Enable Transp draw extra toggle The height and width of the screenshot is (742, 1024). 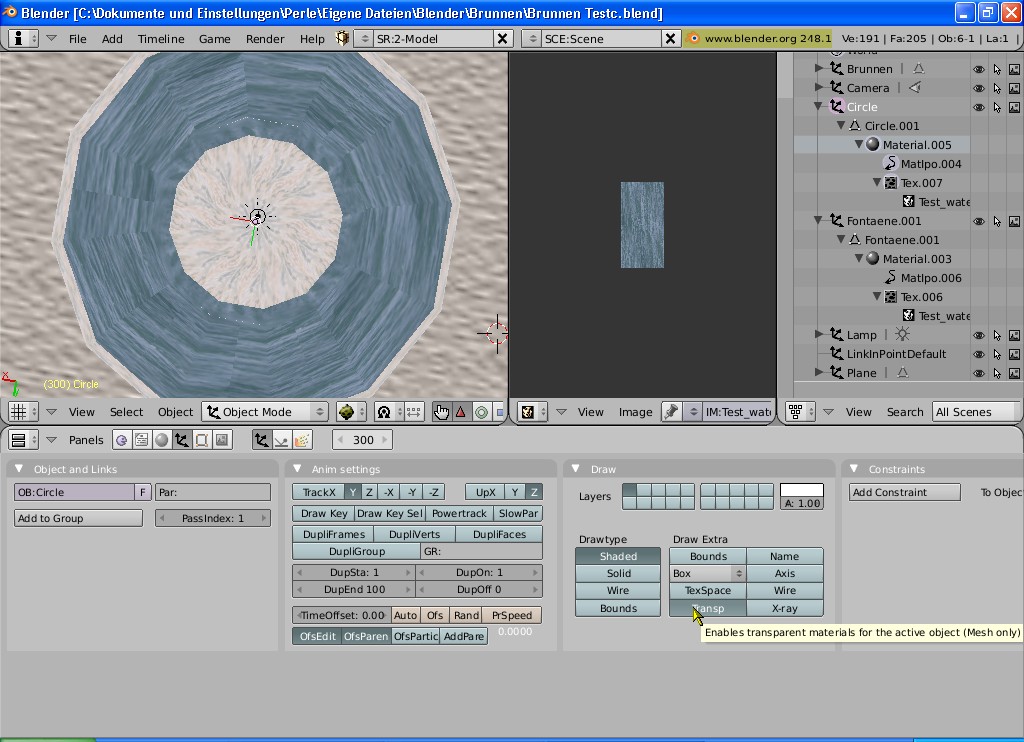coord(708,608)
